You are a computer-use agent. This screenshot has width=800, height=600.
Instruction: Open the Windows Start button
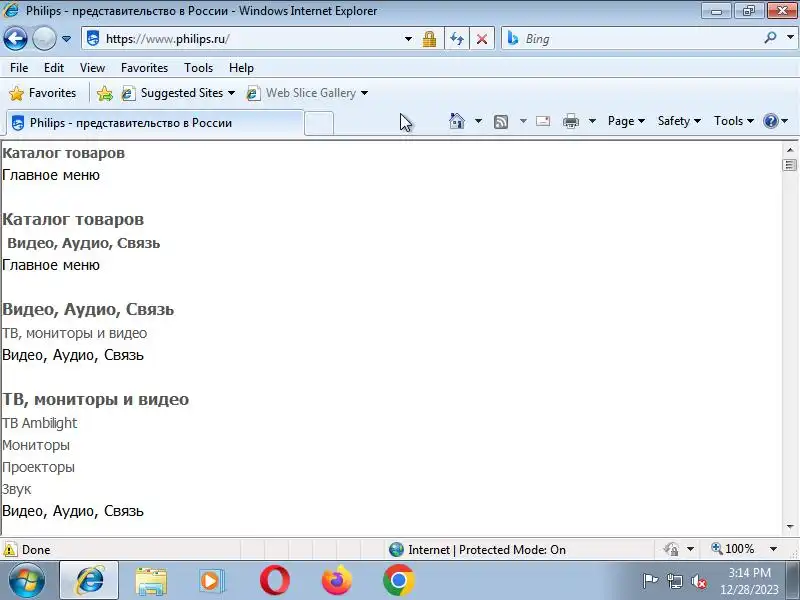(26, 581)
